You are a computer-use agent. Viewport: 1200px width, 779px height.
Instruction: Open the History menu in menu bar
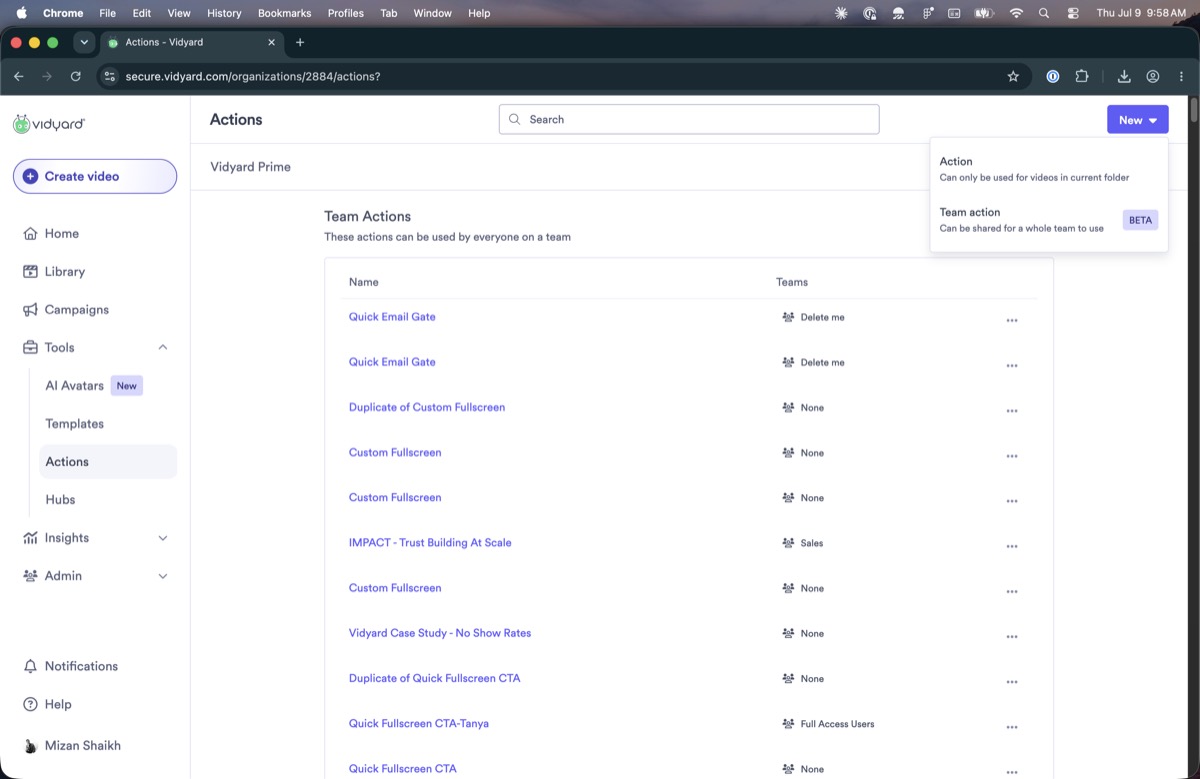click(224, 13)
